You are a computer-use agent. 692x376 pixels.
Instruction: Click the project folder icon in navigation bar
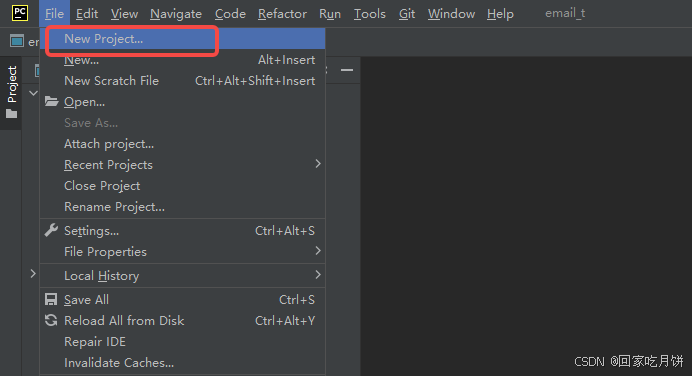pos(17,41)
